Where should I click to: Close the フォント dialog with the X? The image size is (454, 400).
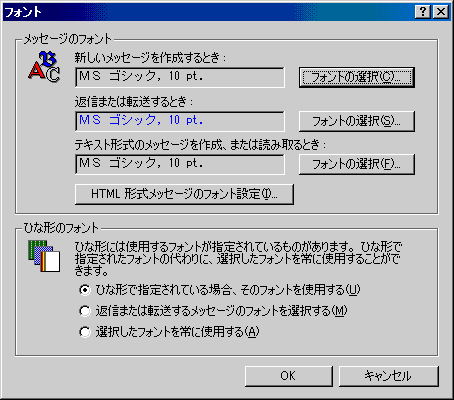(x=441, y=12)
